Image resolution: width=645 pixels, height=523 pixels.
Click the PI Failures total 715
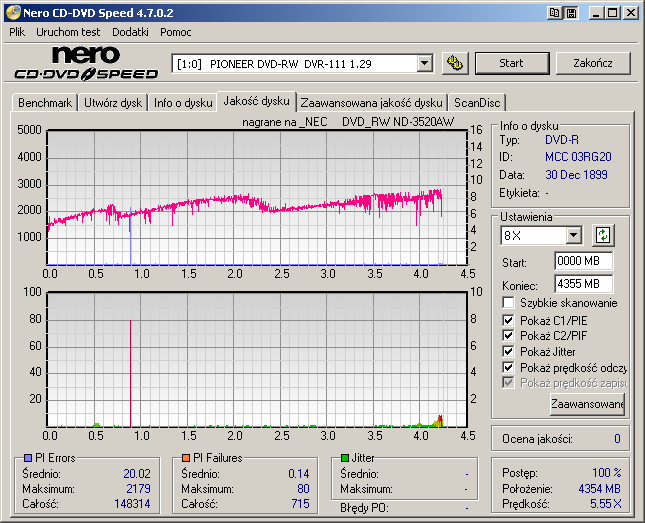click(x=300, y=504)
